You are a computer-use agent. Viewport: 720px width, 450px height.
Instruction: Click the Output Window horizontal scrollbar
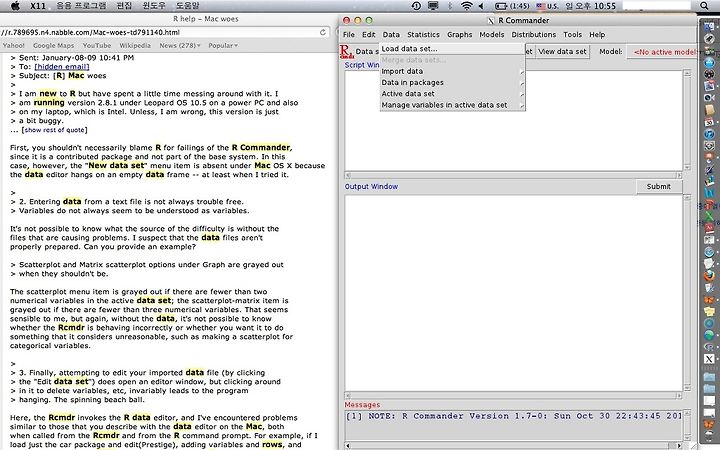513,395
